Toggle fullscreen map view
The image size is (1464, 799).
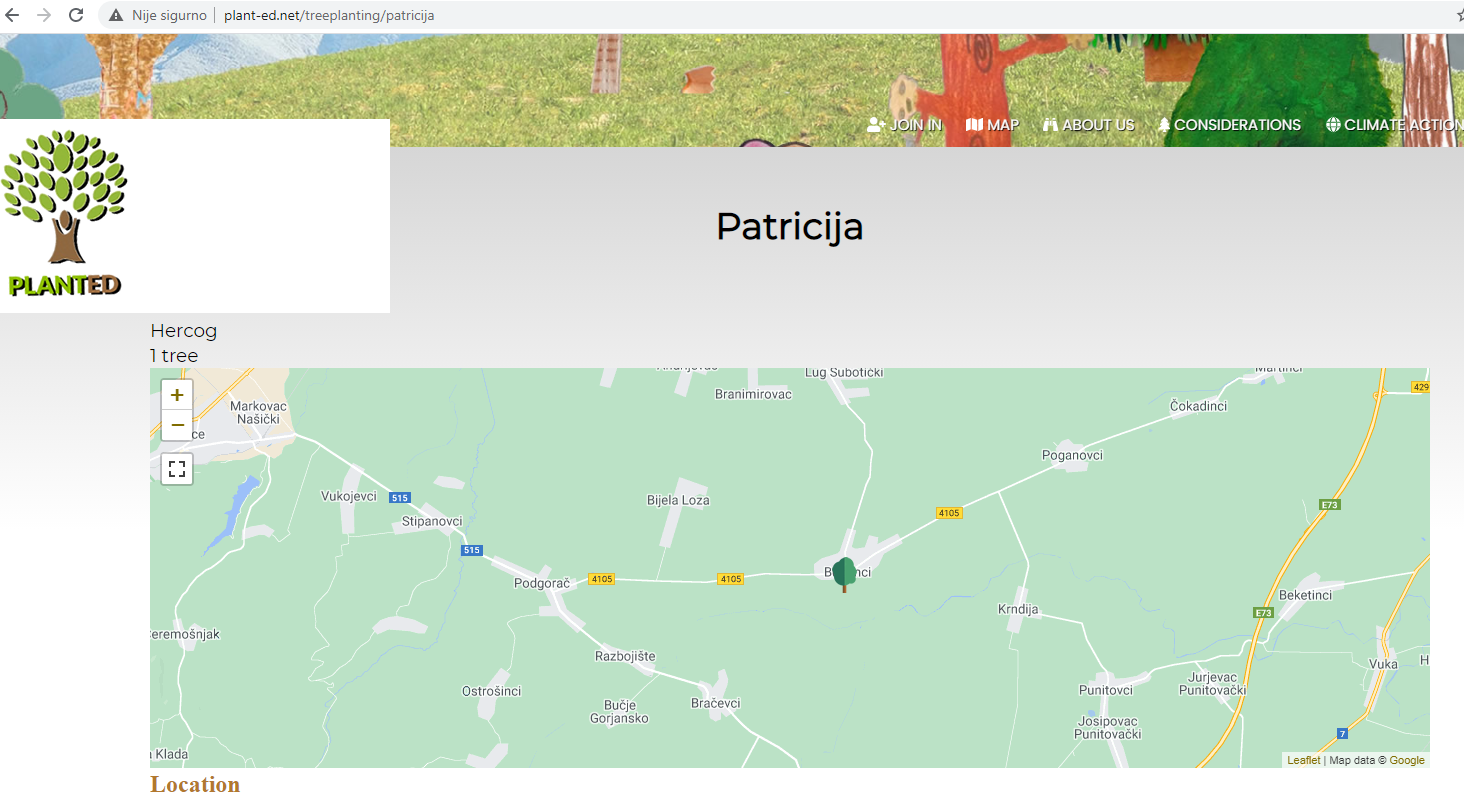pos(177,469)
